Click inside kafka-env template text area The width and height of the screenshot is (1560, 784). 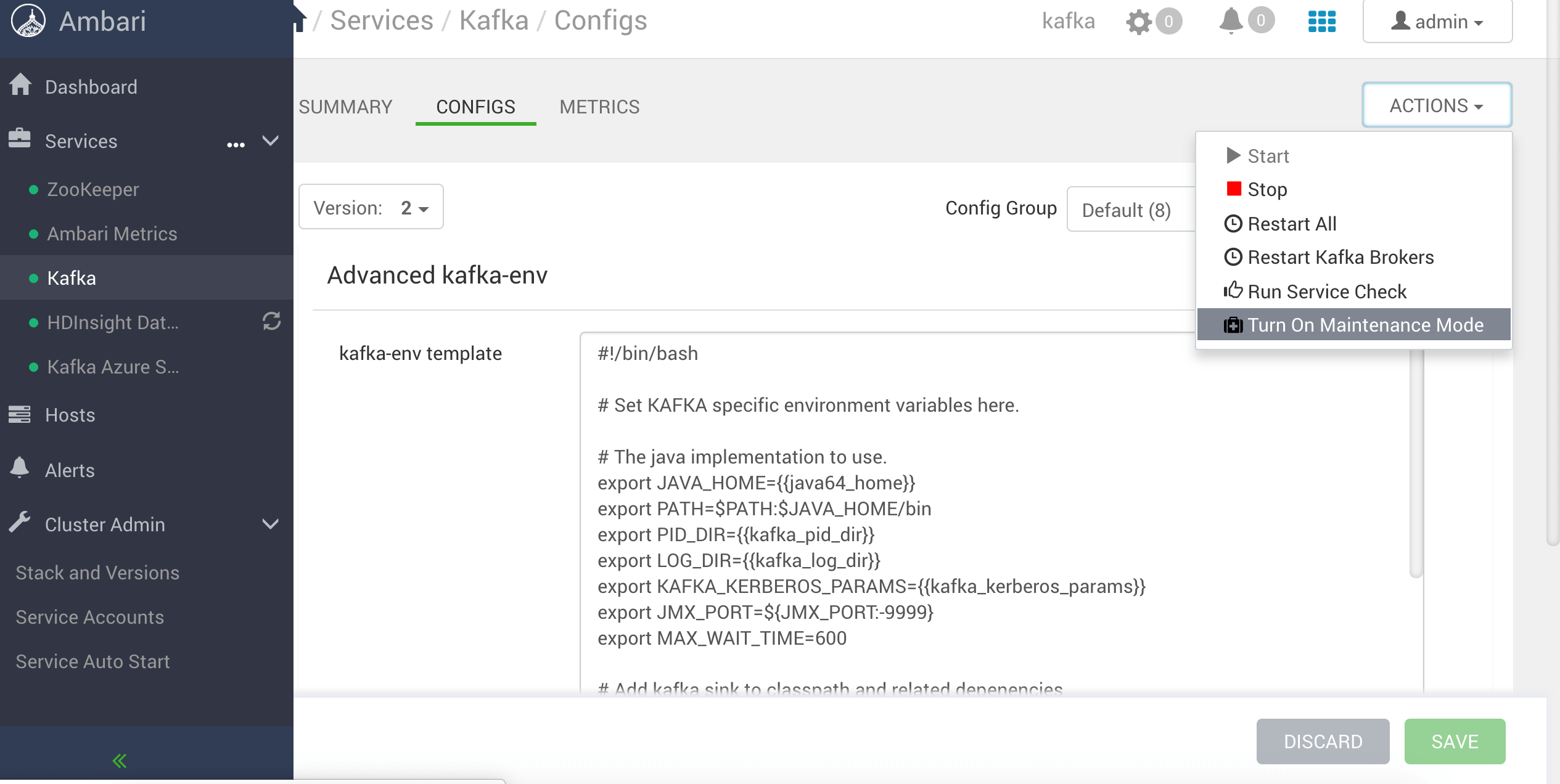[994, 515]
